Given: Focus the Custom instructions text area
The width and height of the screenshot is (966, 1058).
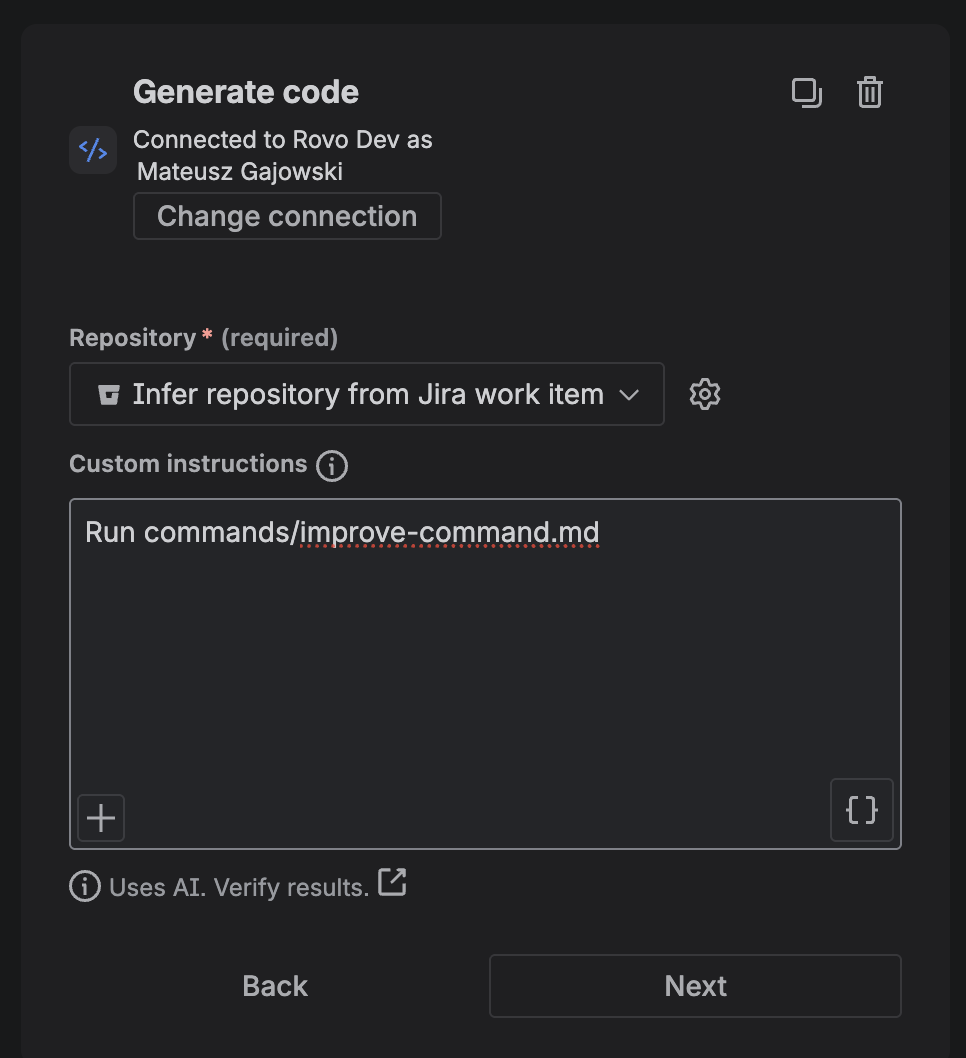Looking at the screenshot, I should (x=485, y=673).
